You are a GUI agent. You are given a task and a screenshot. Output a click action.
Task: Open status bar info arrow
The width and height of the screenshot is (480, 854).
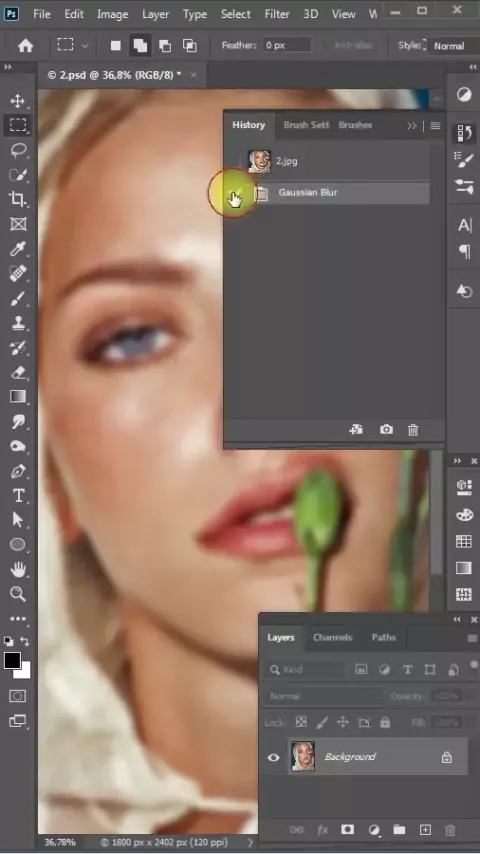tap(250, 842)
